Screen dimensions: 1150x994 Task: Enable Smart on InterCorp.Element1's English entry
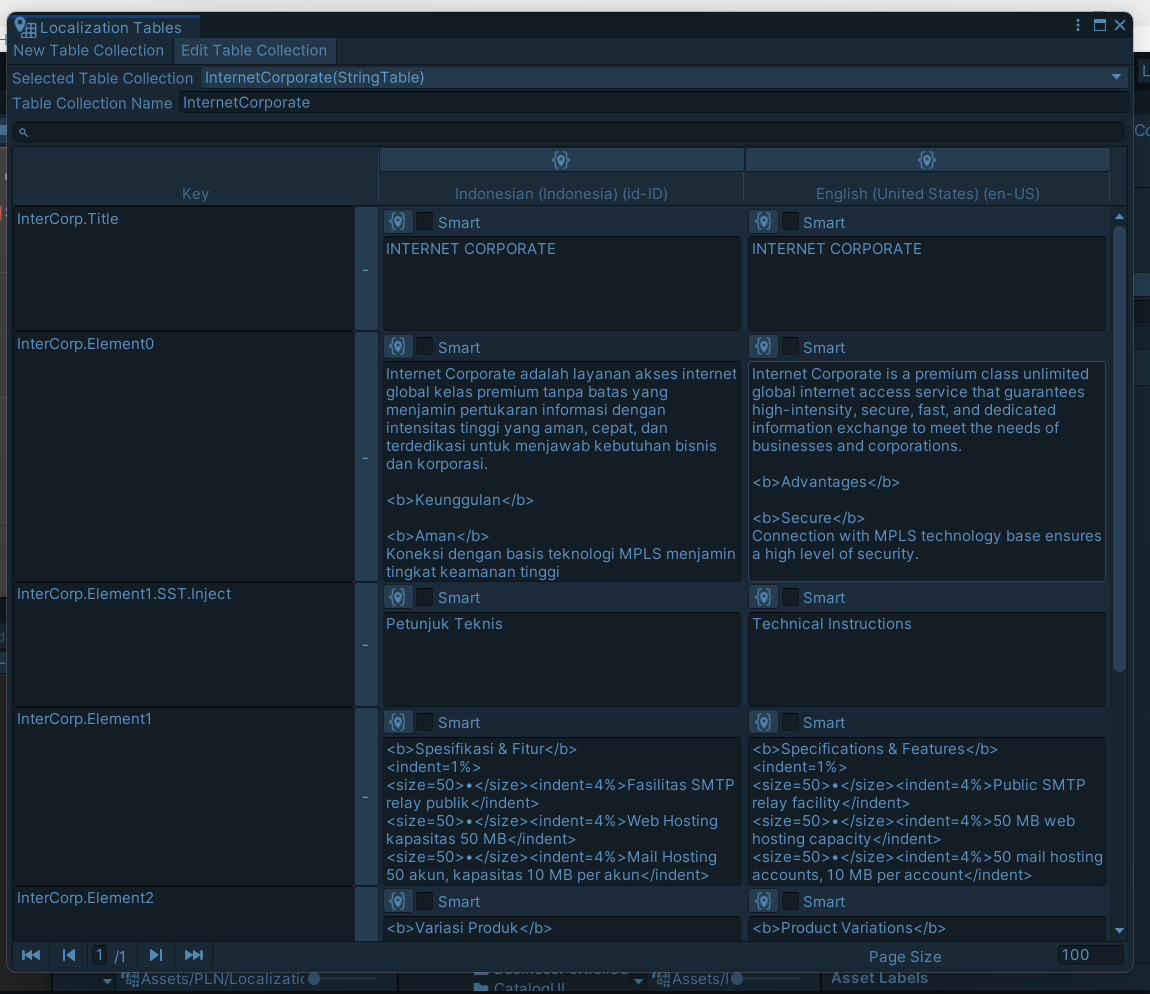[790, 722]
